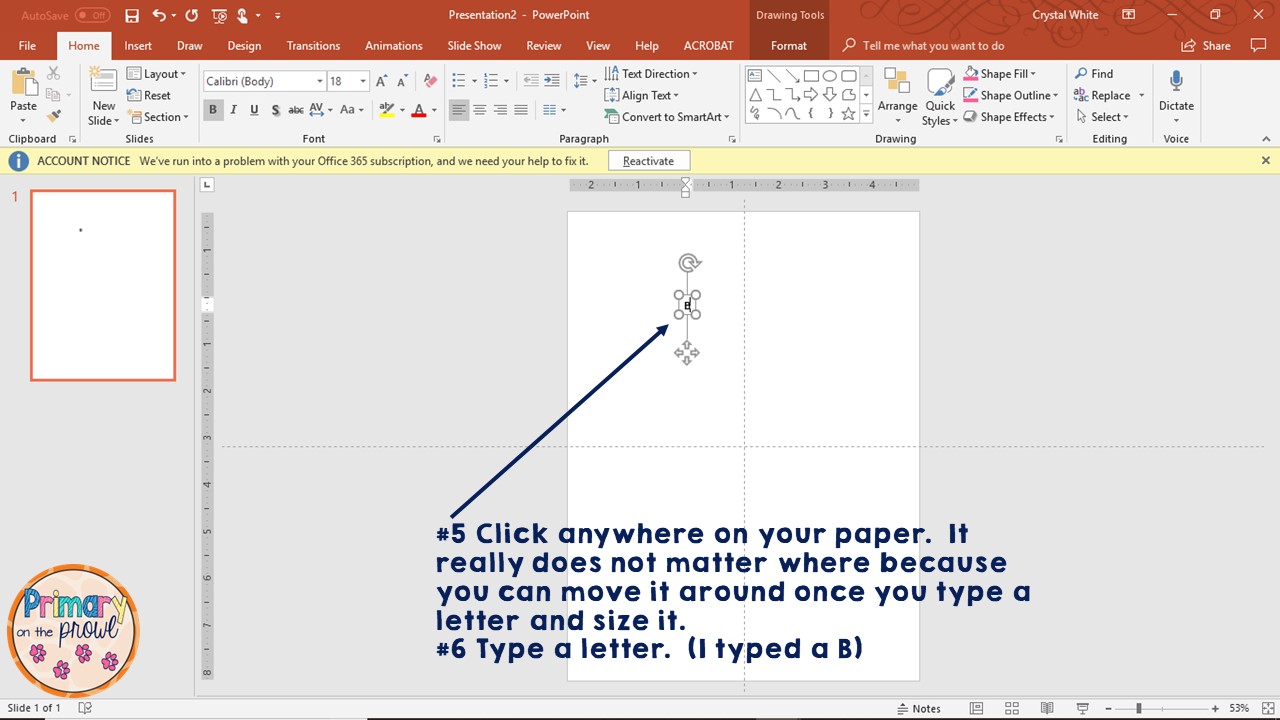Select the slide 1 thumbnail
This screenshot has width=1280, height=720.
pos(102,285)
